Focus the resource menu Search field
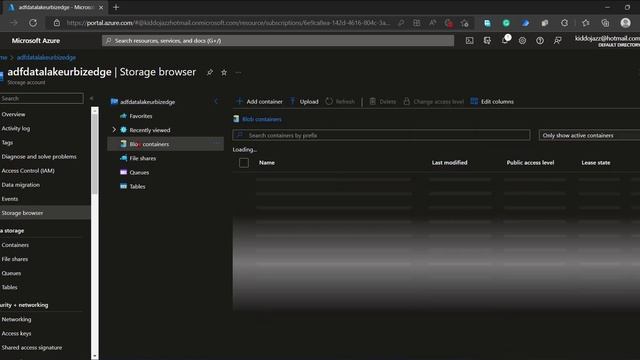This screenshot has height=360, width=640. coord(42,98)
